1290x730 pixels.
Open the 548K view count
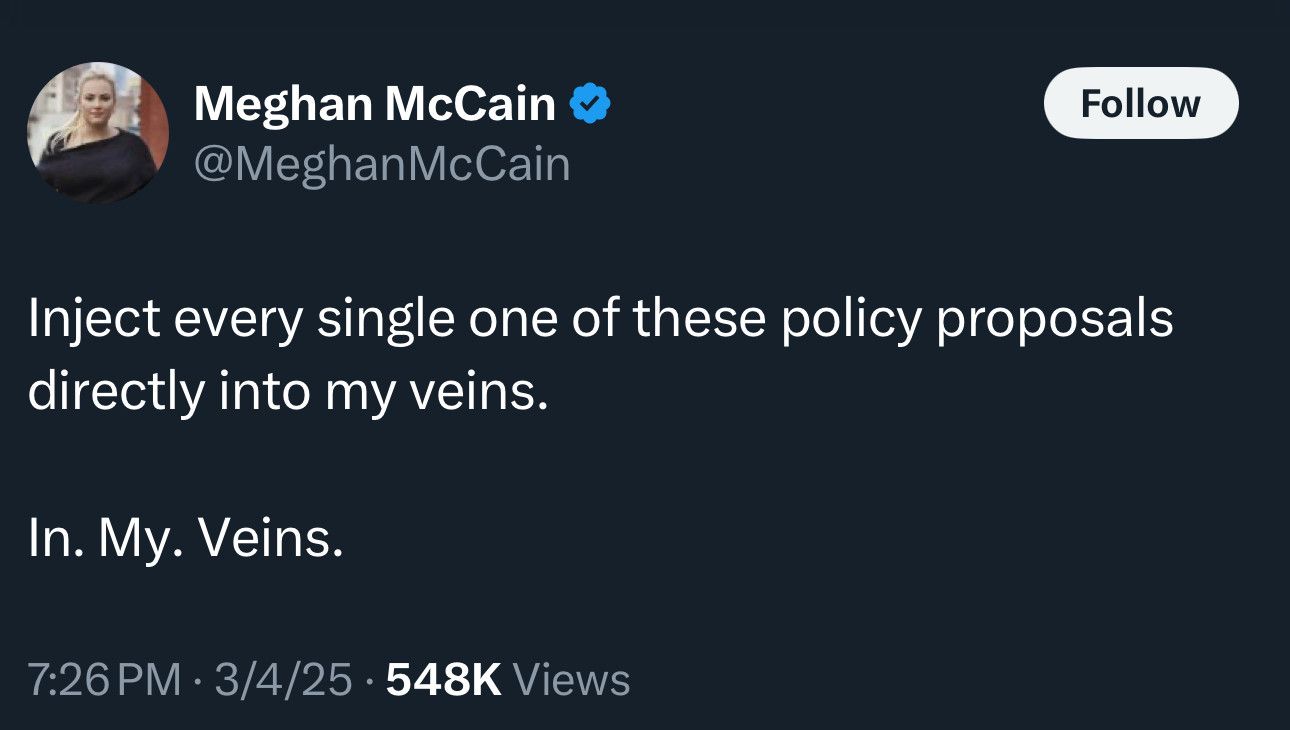[x=443, y=680]
